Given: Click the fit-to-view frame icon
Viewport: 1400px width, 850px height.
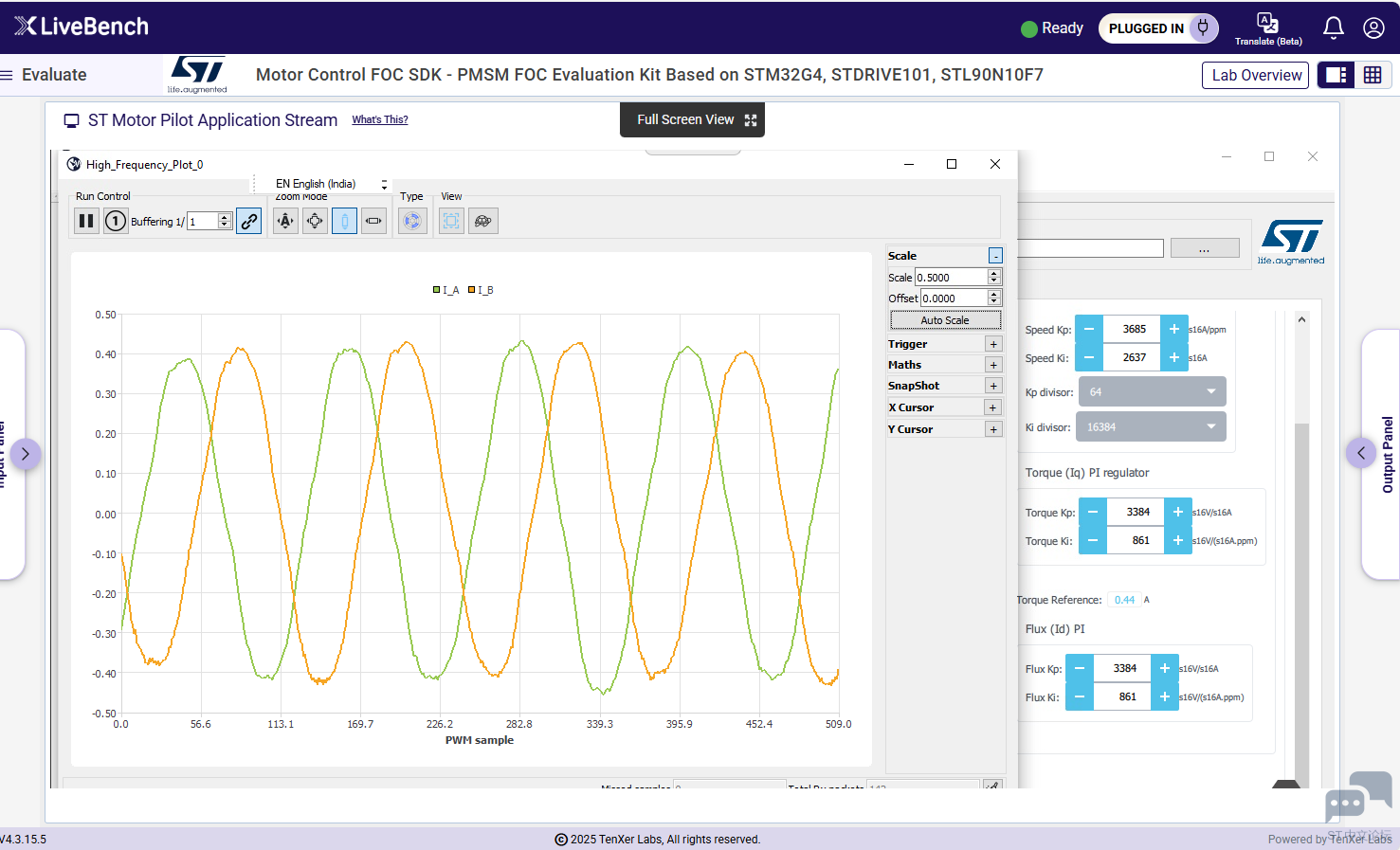Looking at the screenshot, I should pos(451,221).
